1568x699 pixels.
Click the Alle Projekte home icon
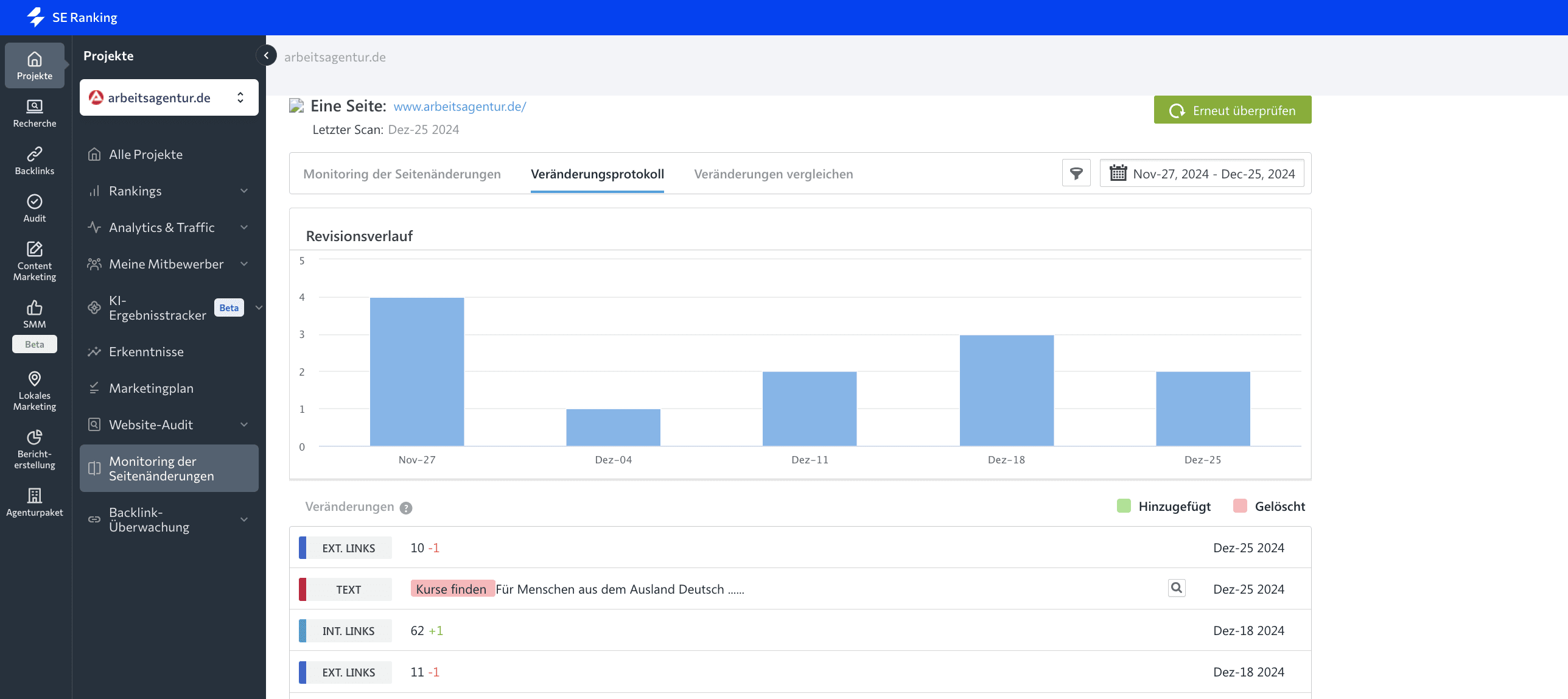[94, 155]
